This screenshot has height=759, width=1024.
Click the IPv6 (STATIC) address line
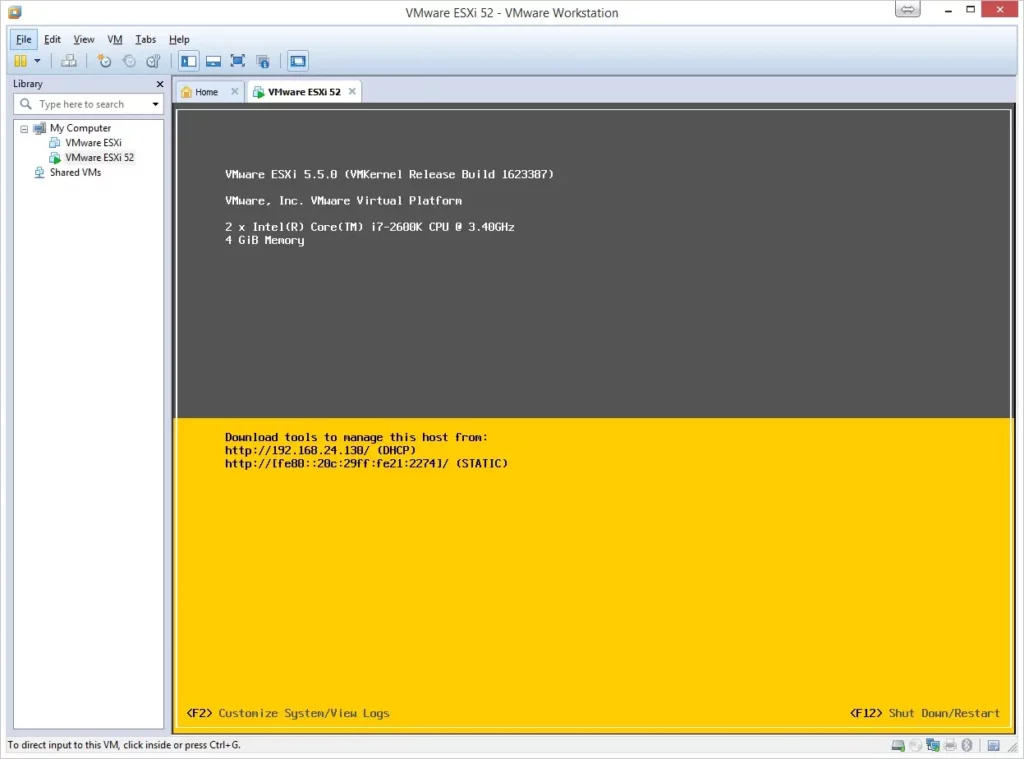pyautogui.click(x=366, y=464)
